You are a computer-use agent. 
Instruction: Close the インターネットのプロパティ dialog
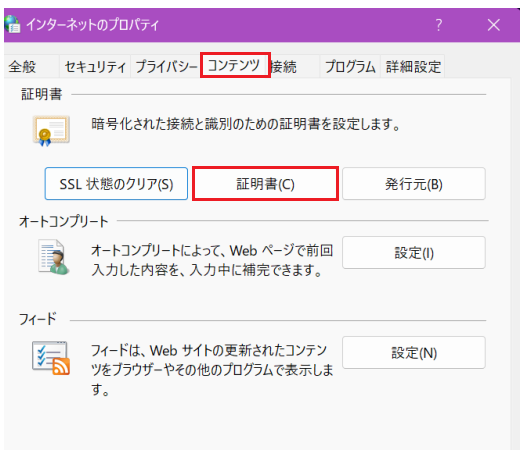click(493, 25)
